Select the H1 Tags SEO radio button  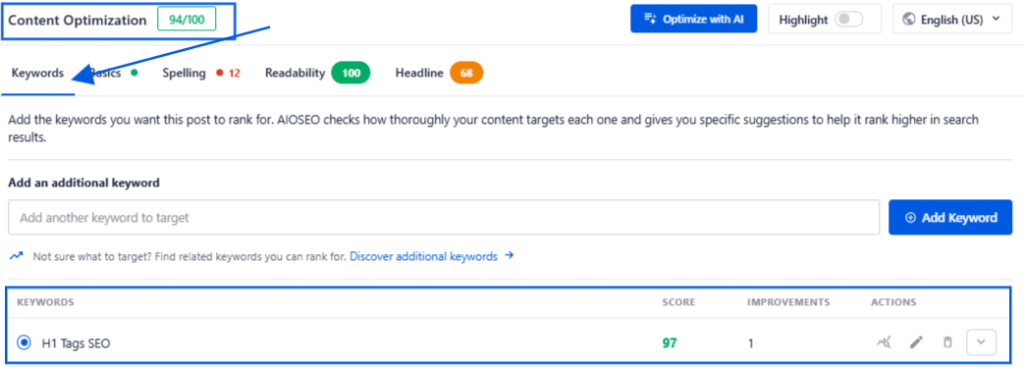(x=24, y=342)
